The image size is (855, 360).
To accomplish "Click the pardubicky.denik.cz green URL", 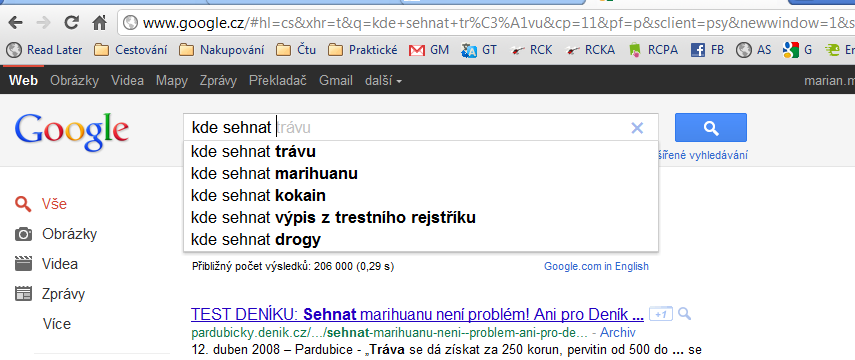I will [389, 333].
